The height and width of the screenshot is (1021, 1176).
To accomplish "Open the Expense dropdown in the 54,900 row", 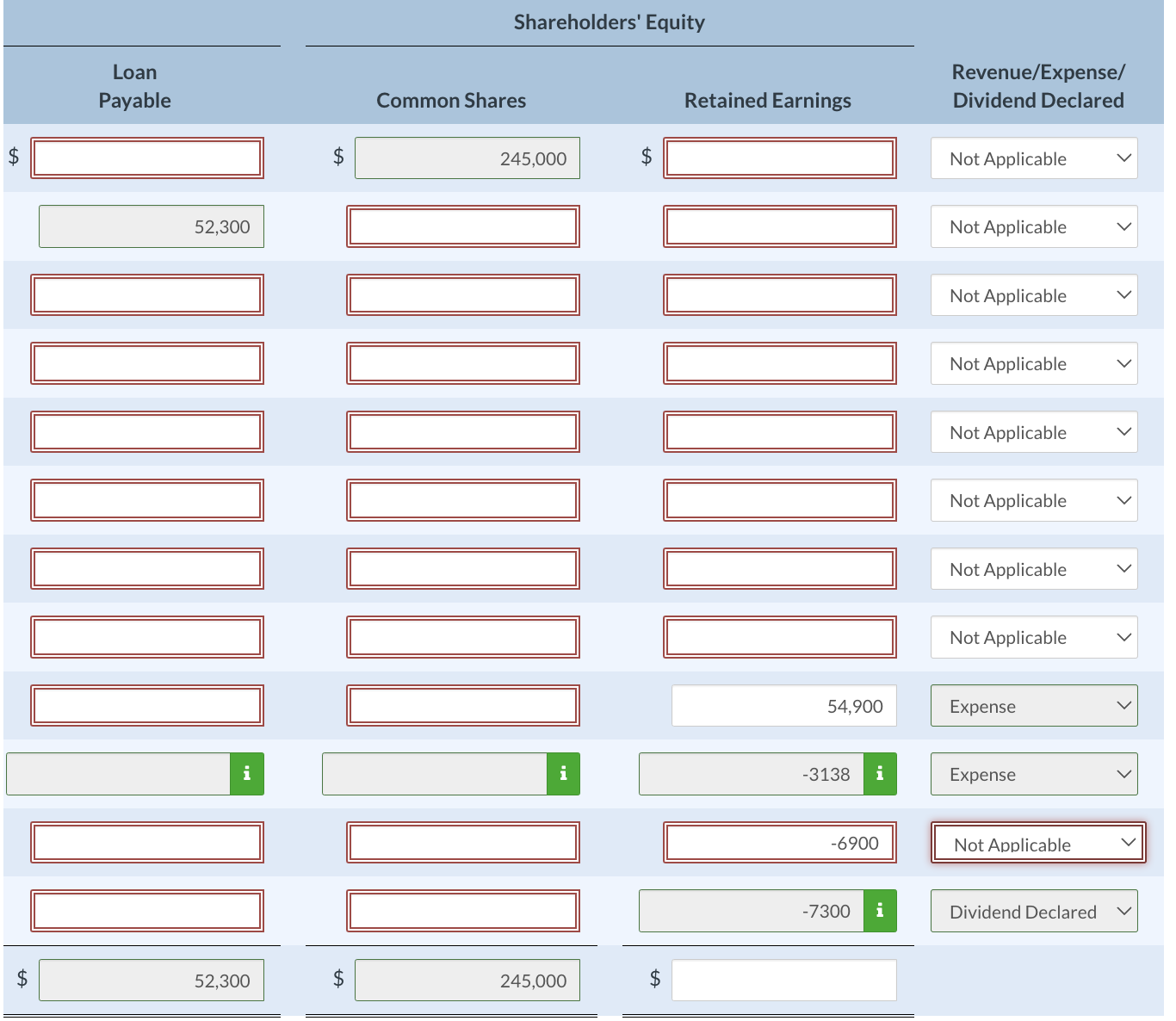I will pyautogui.click(x=1034, y=706).
